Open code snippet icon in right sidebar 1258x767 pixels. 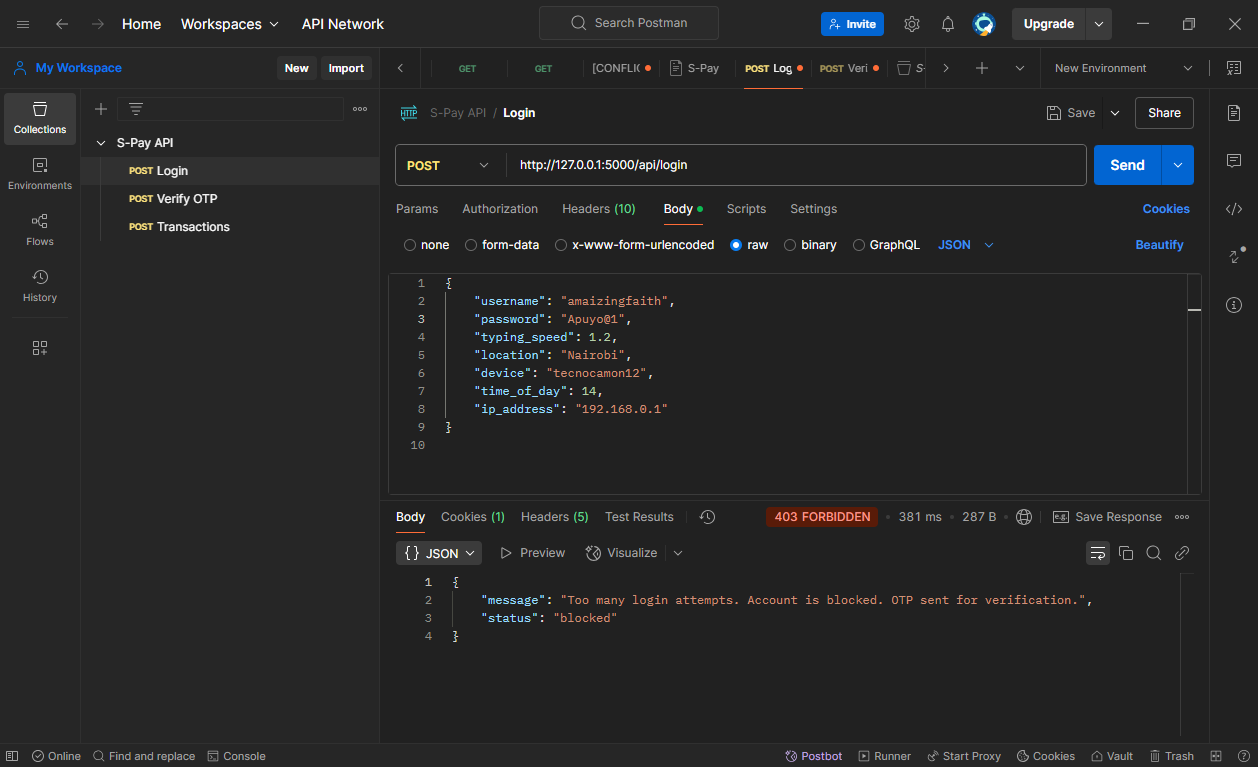pyautogui.click(x=1234, y=209)
